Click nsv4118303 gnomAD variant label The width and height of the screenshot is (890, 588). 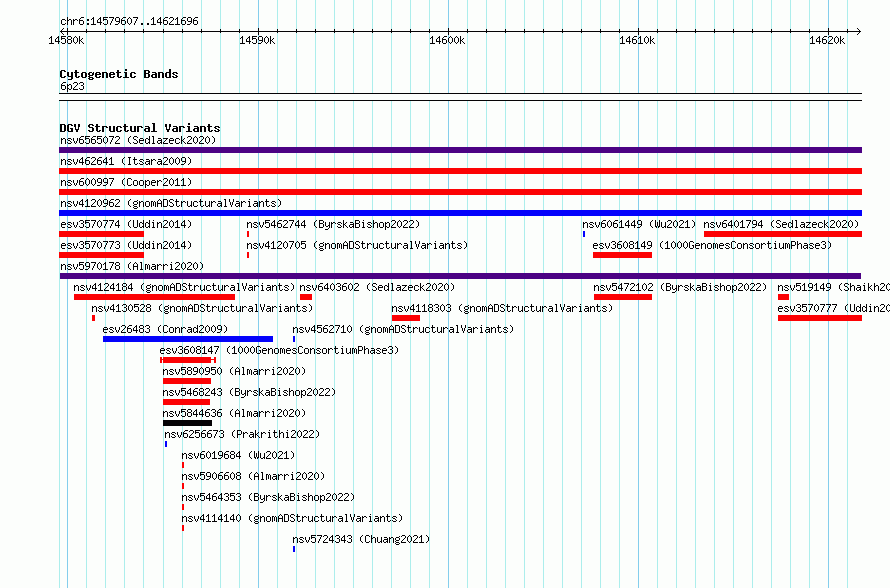click(x=502, y=308)
